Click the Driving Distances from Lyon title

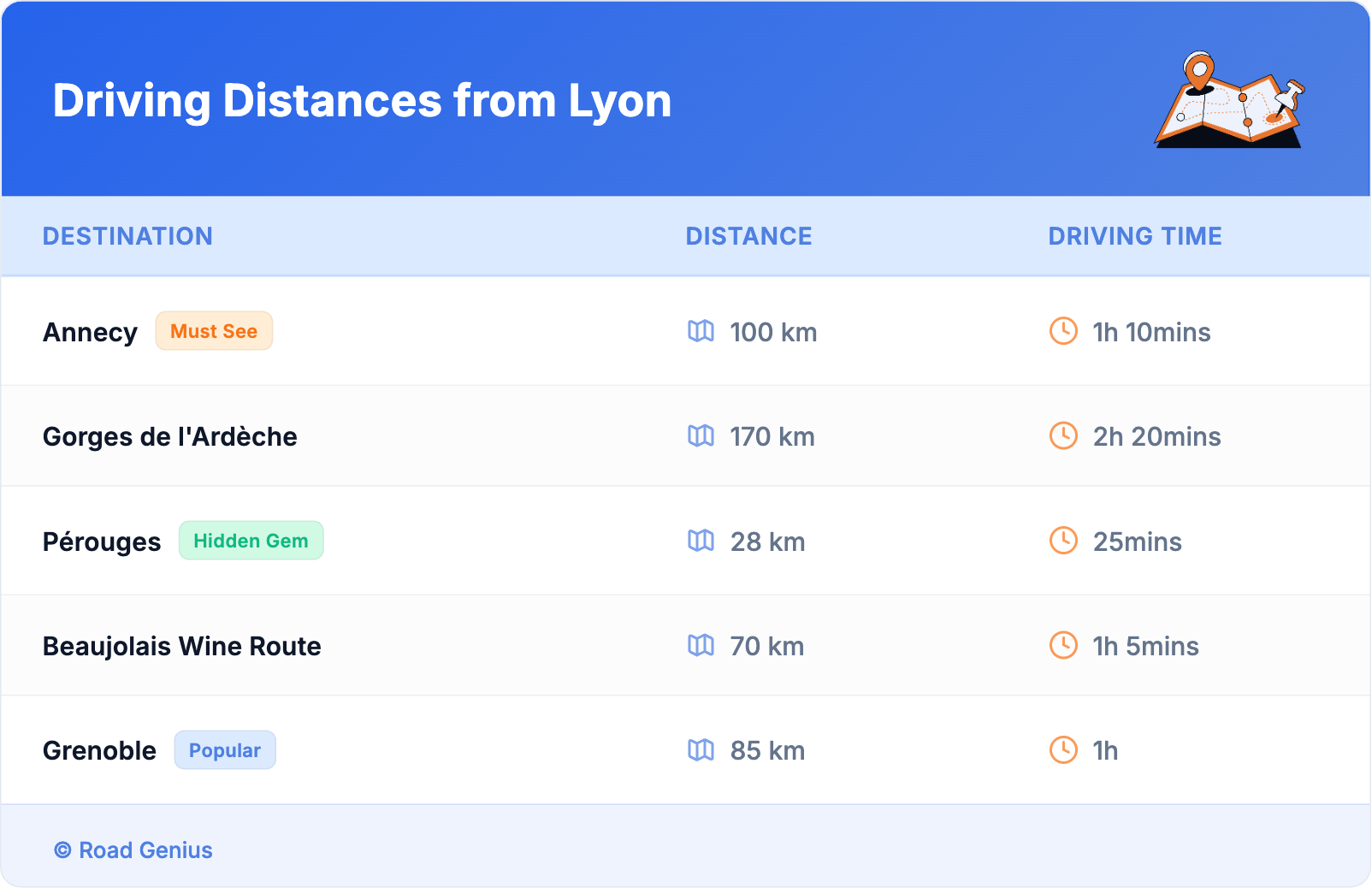point(362,101)
